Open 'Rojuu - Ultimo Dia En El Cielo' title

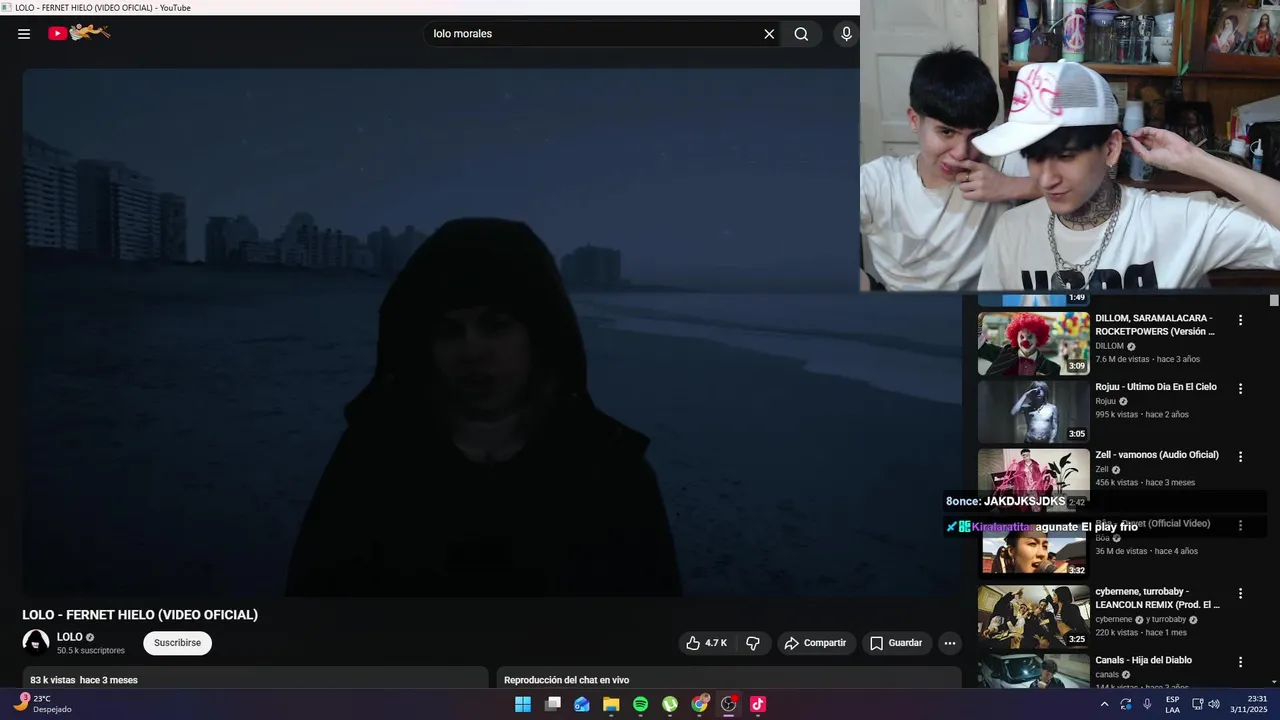(x=1156, y=387)
